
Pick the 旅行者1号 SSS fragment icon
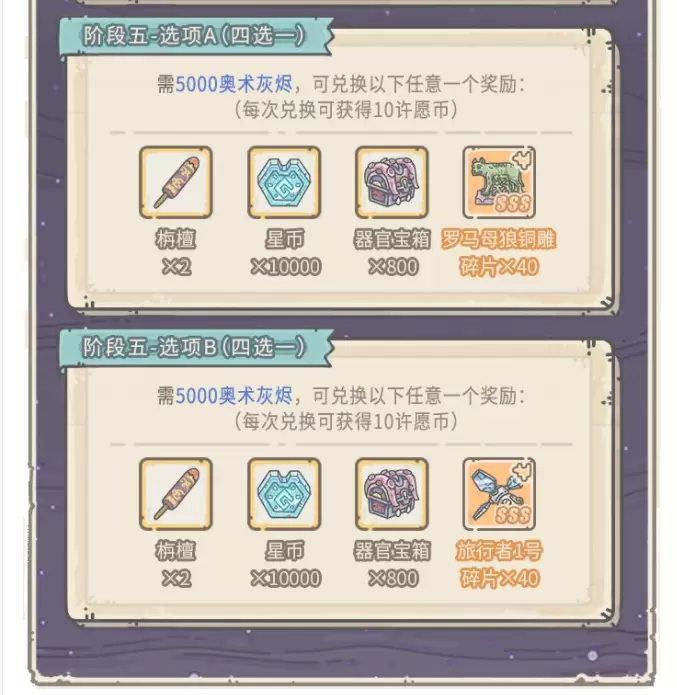click(x=499, y=494)
